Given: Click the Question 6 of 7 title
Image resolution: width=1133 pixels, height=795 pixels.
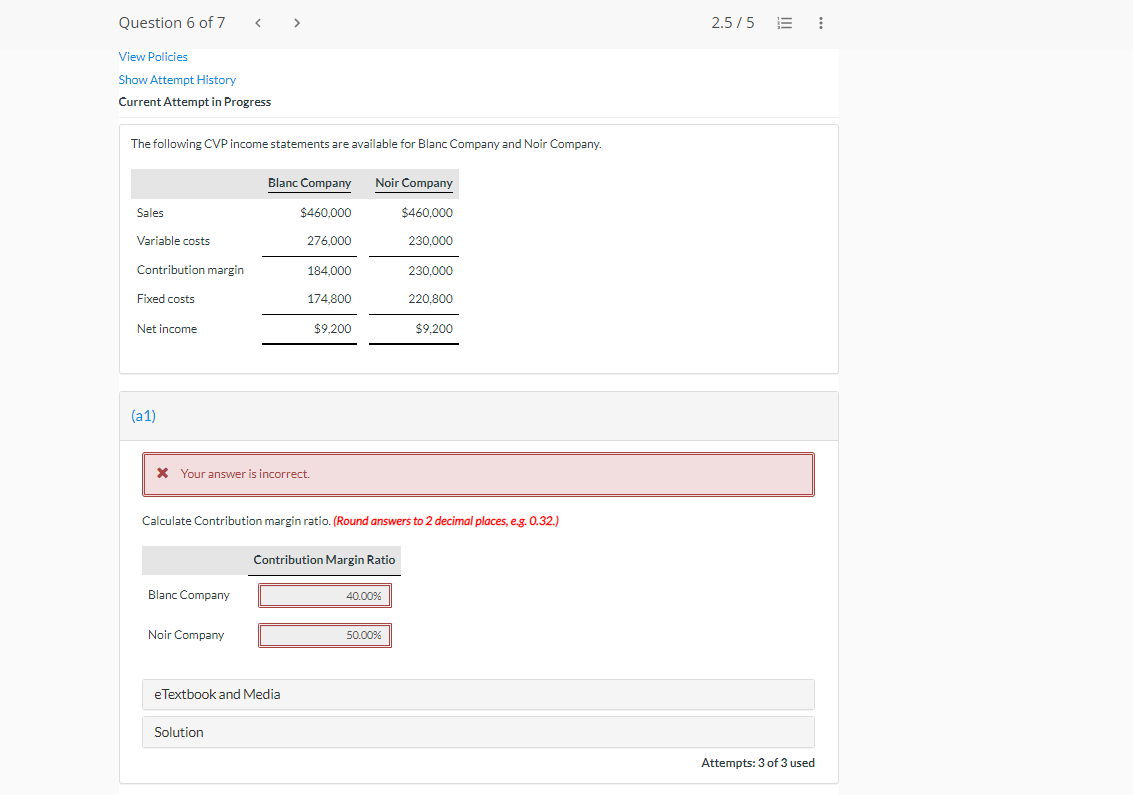Looking at the screenshot, I should coord(172,23).
